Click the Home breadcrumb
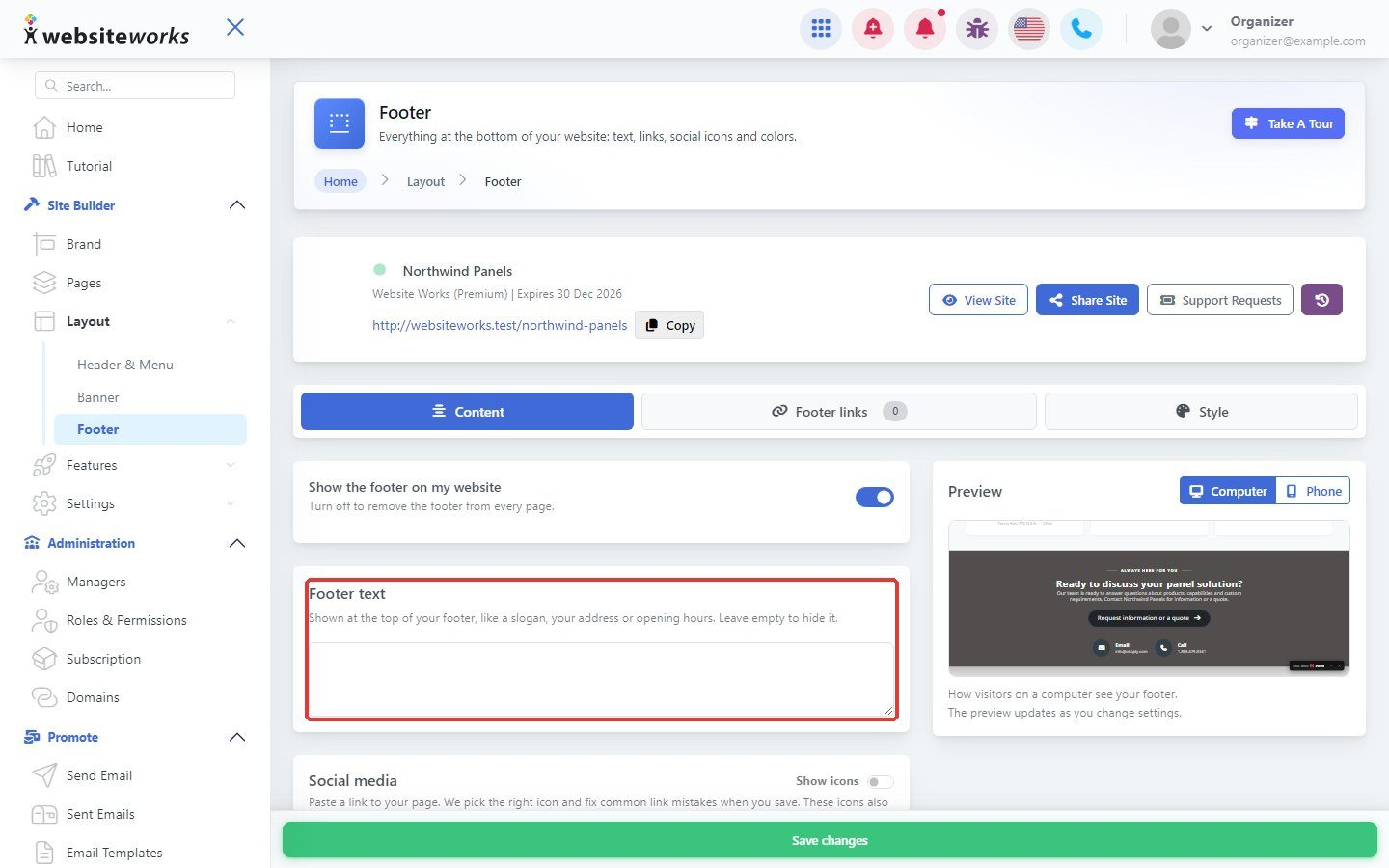1389x868 pixels. tap(340, 181)
